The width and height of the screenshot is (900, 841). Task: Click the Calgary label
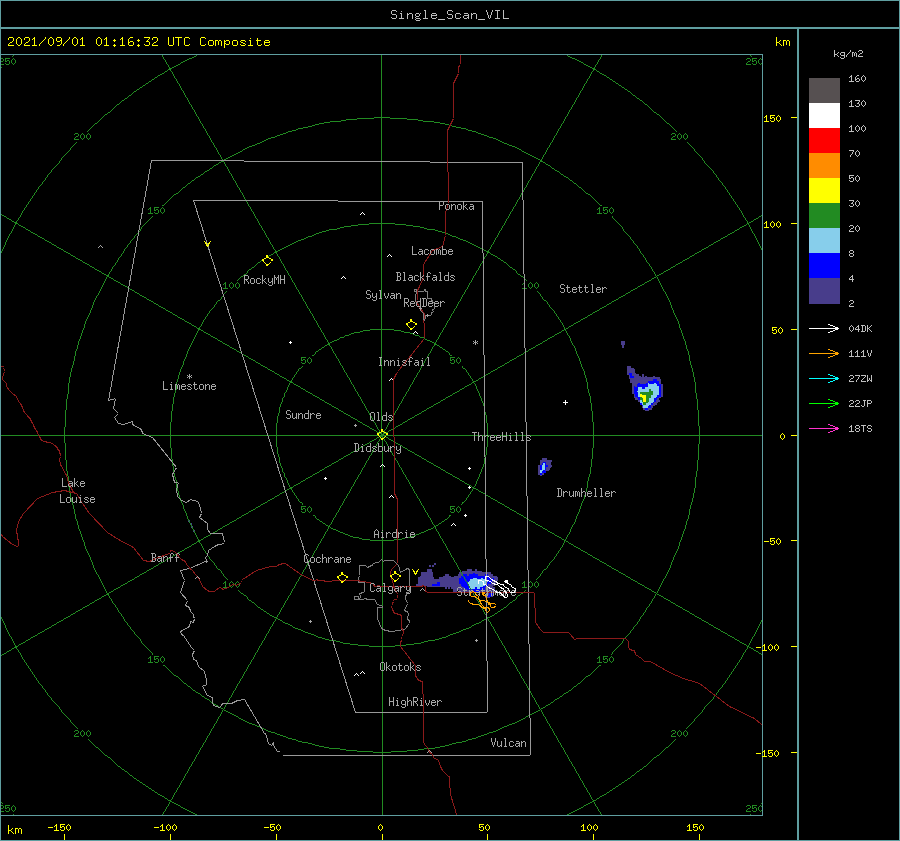390,588
